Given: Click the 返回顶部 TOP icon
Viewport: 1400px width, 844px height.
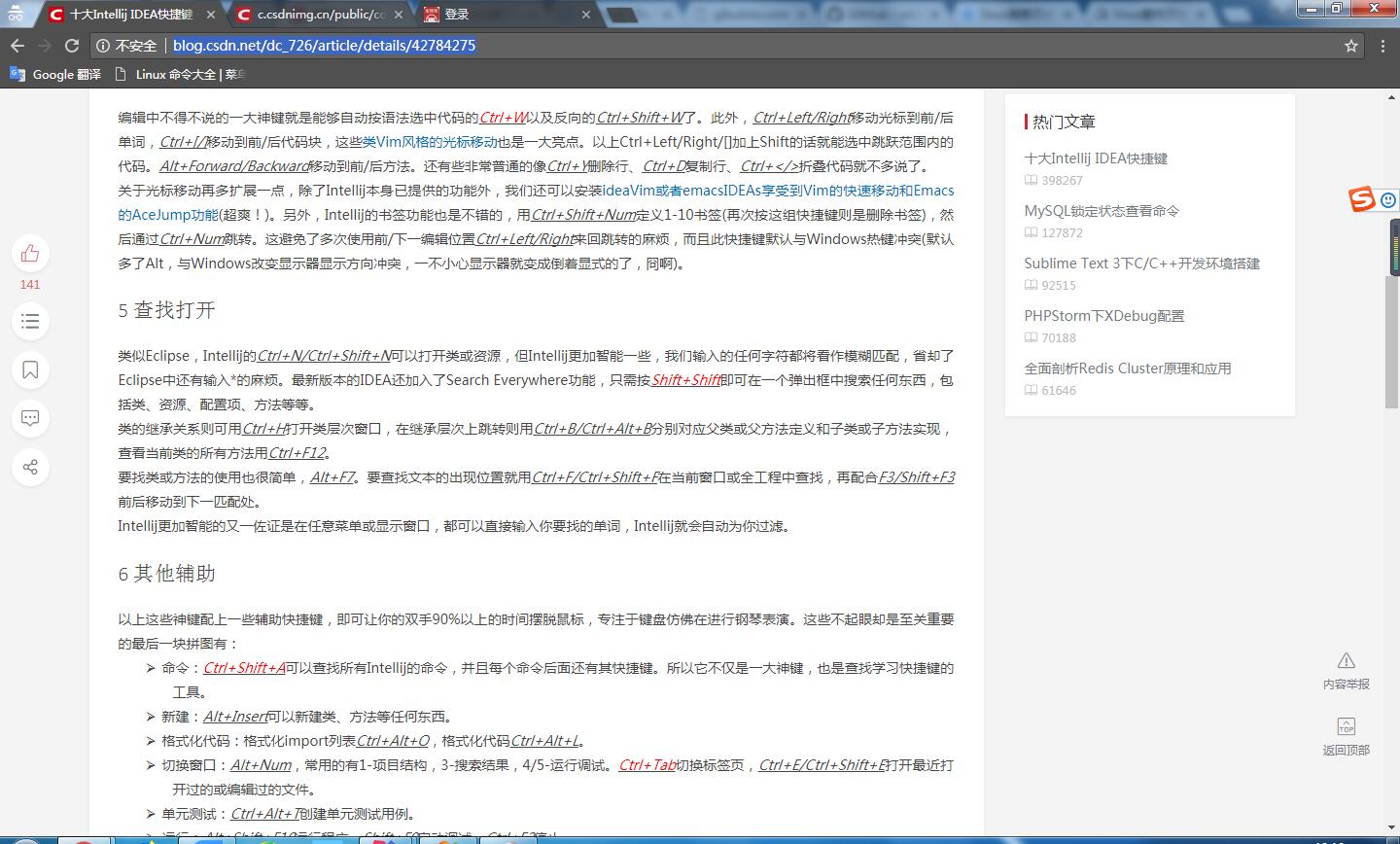Looking at the screenshot, I should (x=1346, y=726).
